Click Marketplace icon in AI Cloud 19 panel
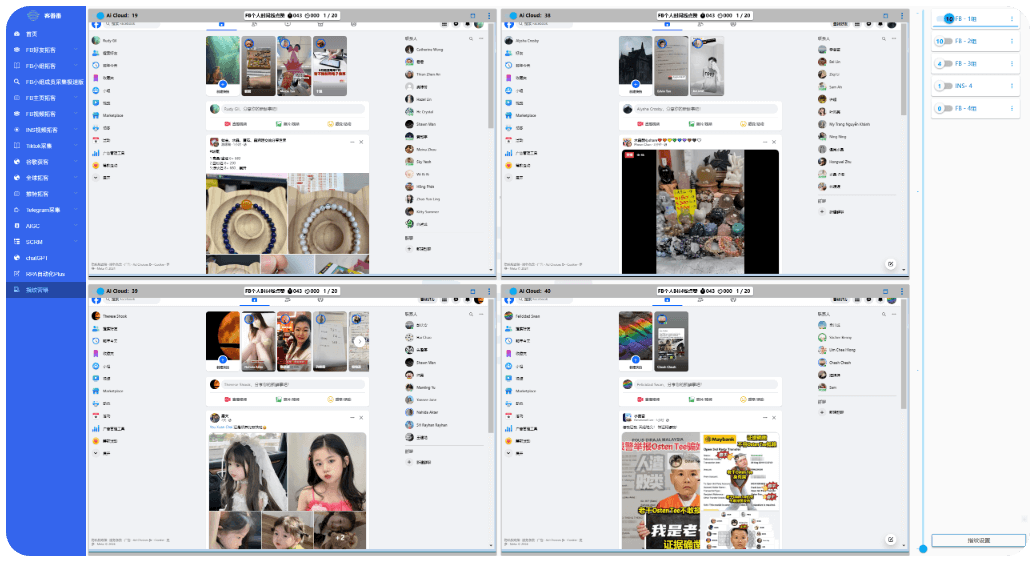This screenshot has height=562, width=1034. click(x=96, y=115)
